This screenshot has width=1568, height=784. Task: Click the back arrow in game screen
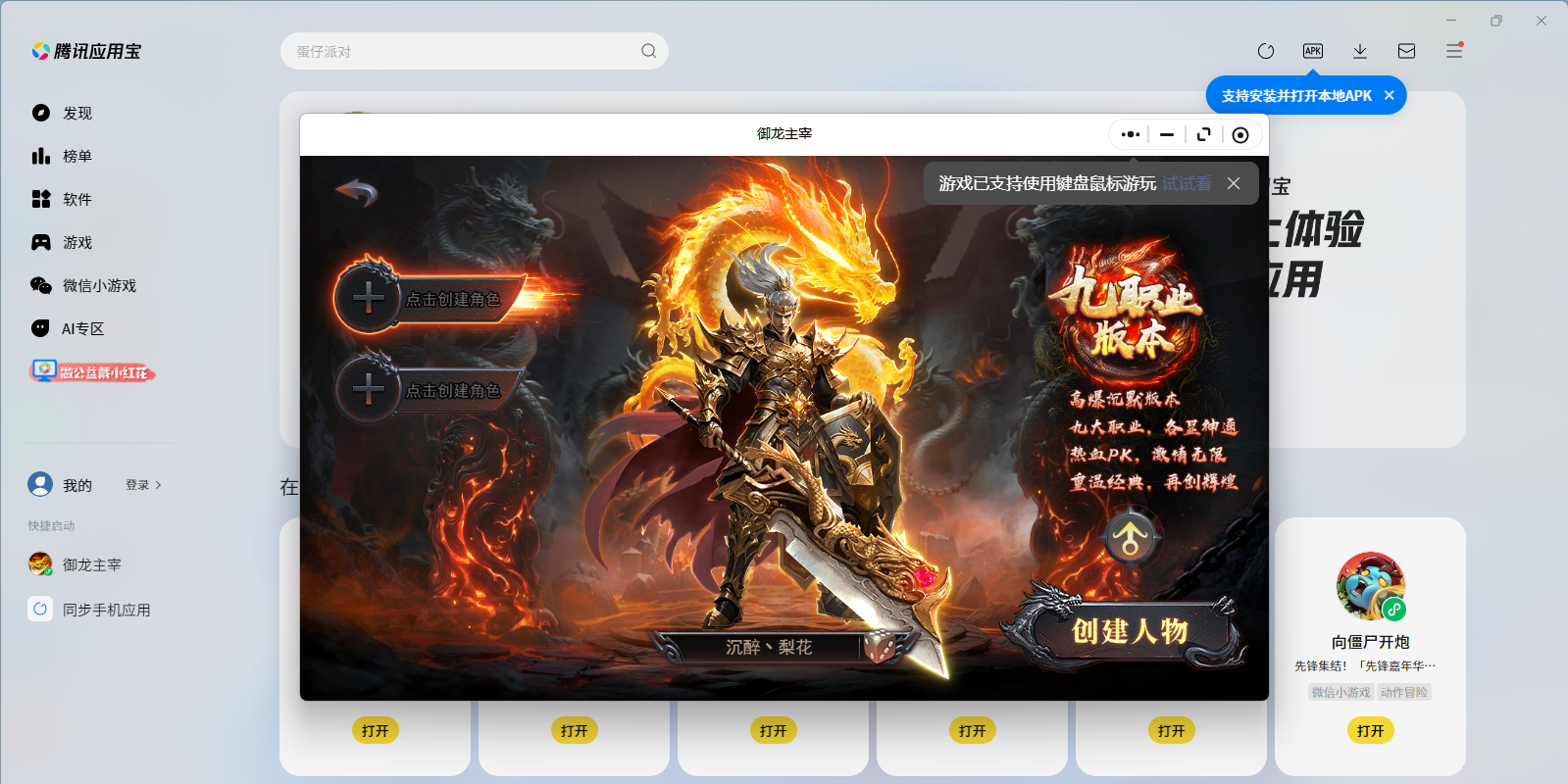(356, 192)
